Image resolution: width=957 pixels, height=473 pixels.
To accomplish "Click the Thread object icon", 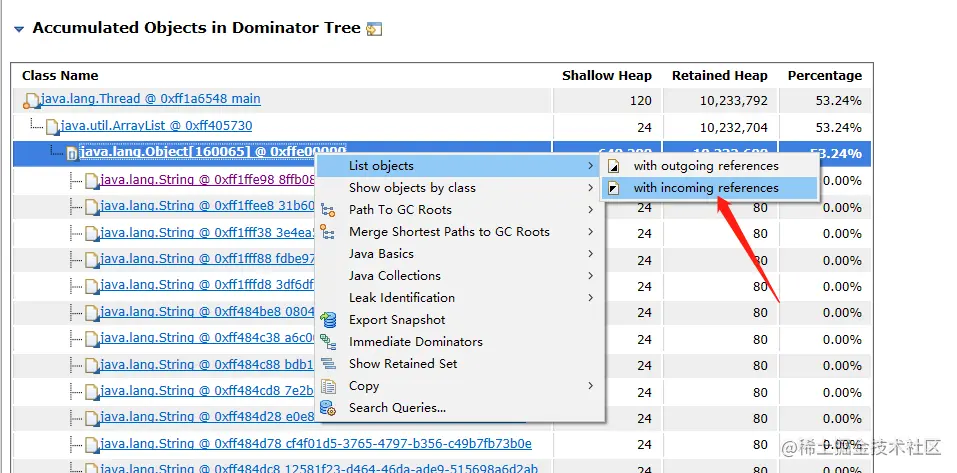I will [31, 100].
